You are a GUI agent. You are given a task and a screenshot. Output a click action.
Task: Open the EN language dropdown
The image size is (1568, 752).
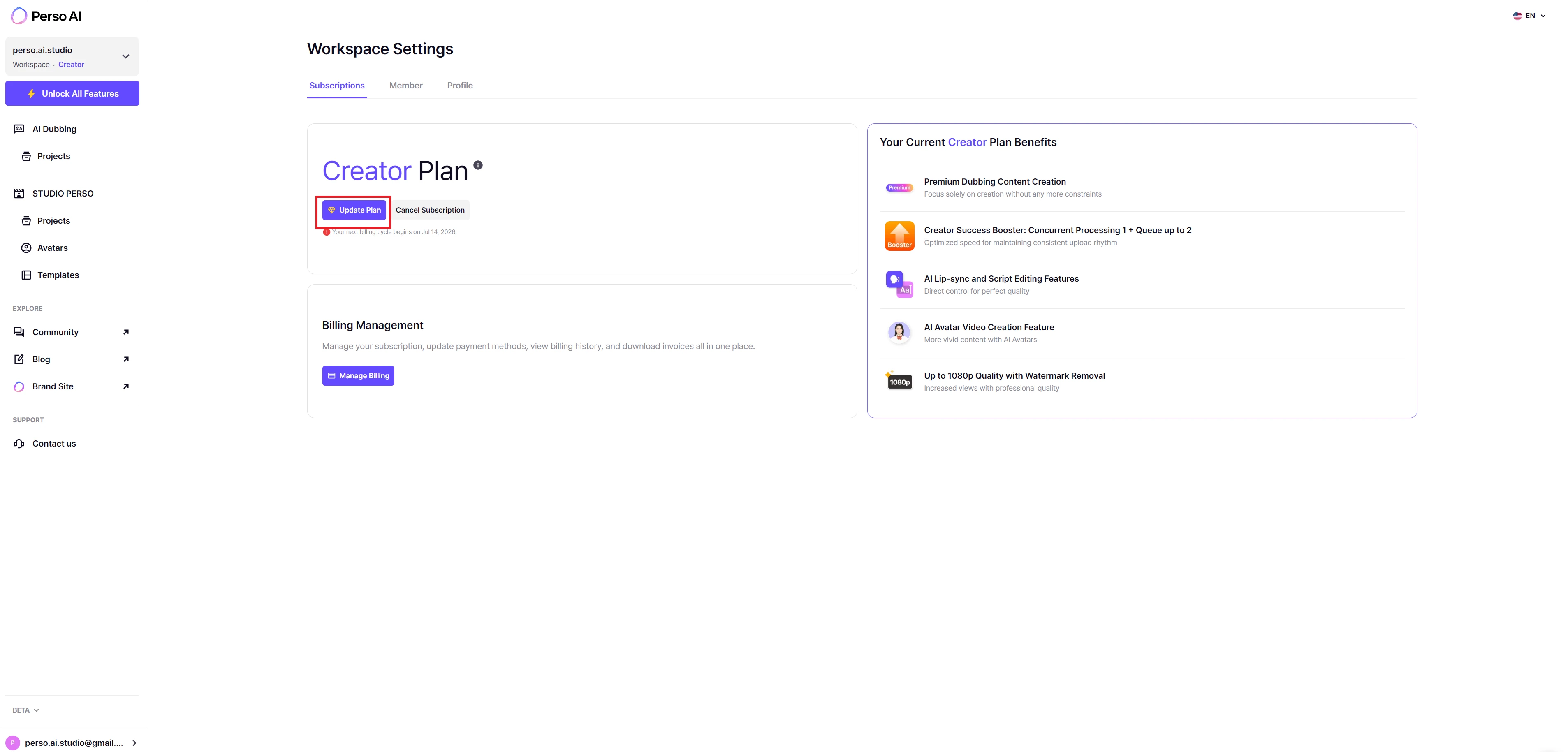click(x=1529, y=16)
